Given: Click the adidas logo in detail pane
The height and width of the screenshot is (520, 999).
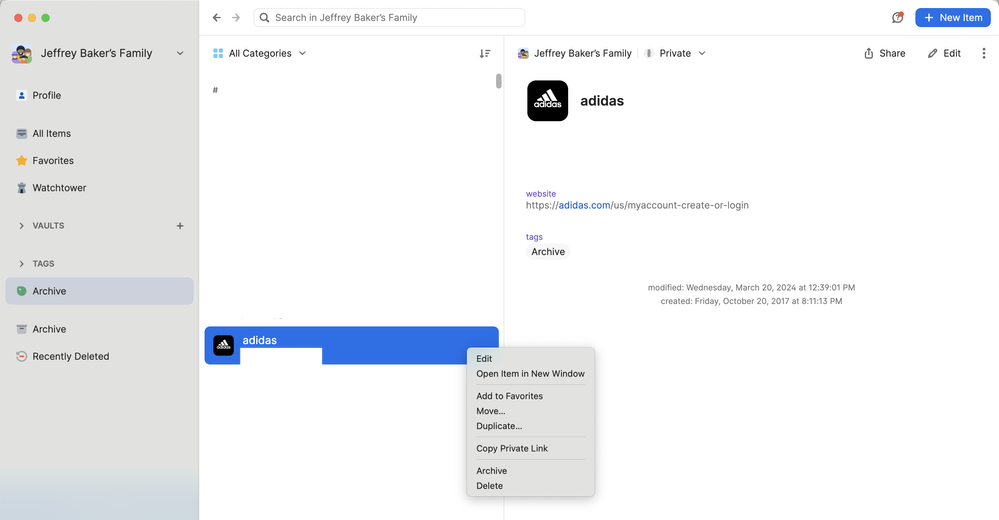Looking at the screenshot, I should (x=547, y=101).
